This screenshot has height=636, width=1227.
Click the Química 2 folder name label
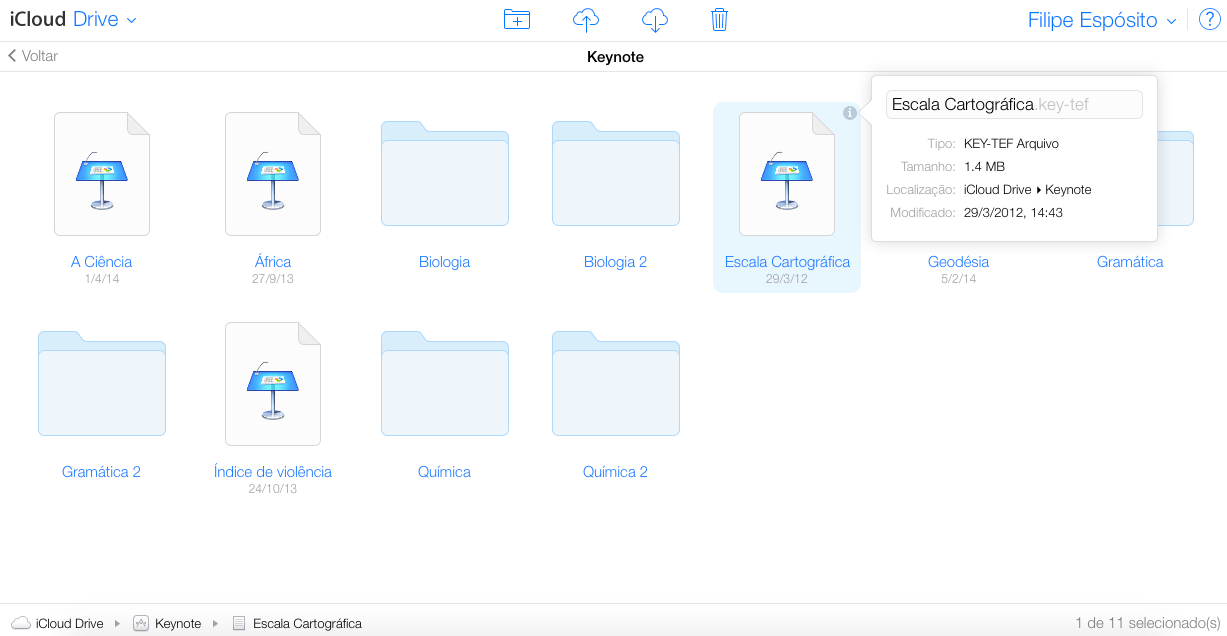click(616, 472)
